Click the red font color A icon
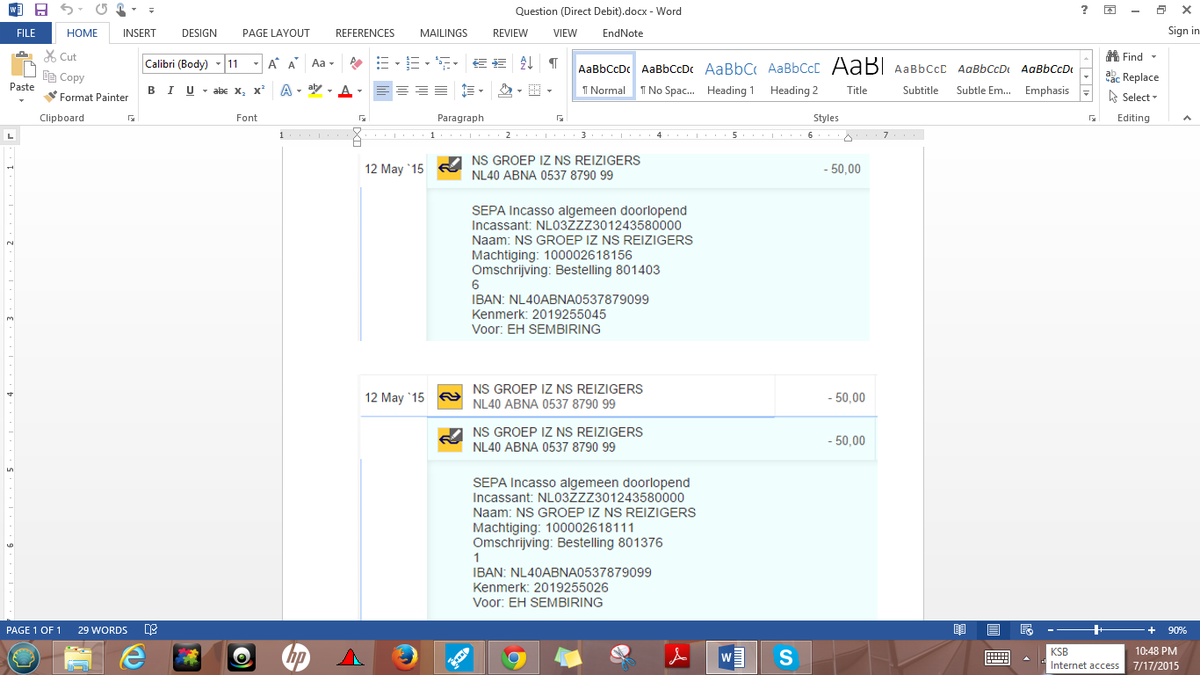1200x675 pixels. coord(344,90)
